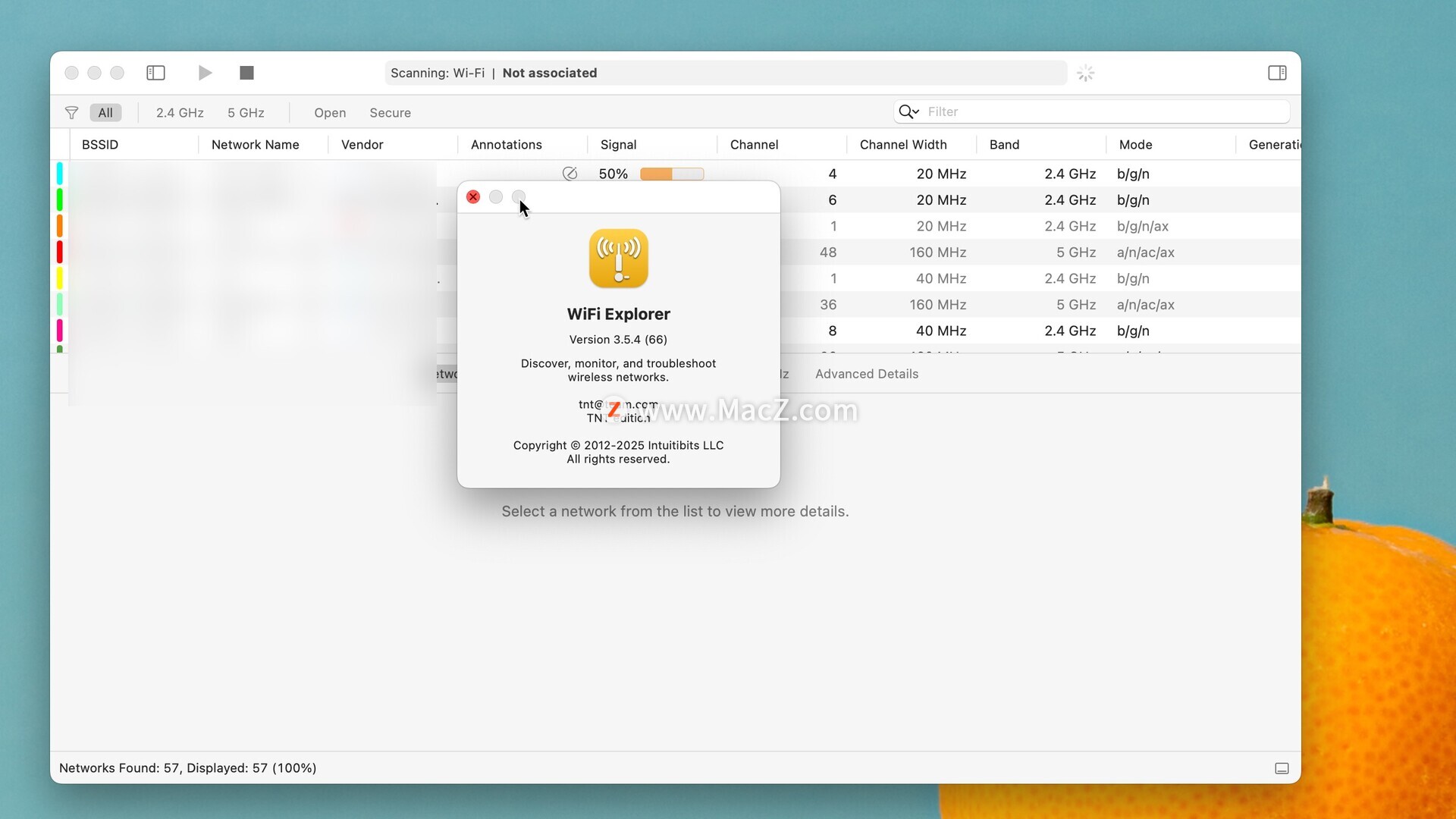The image size is (1456, 819).
Task: Sort by BSSID column header
Action: [x=100, y=144]
